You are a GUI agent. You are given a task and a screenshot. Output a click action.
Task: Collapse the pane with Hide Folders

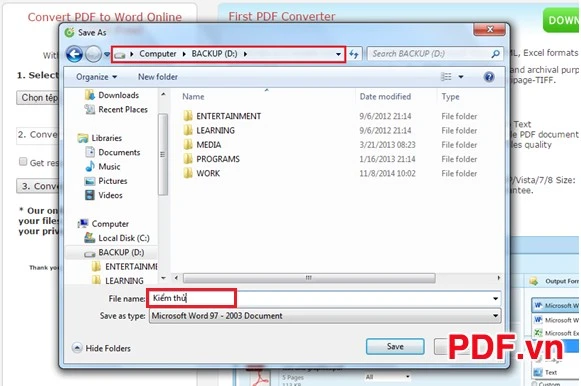(102, 348)
